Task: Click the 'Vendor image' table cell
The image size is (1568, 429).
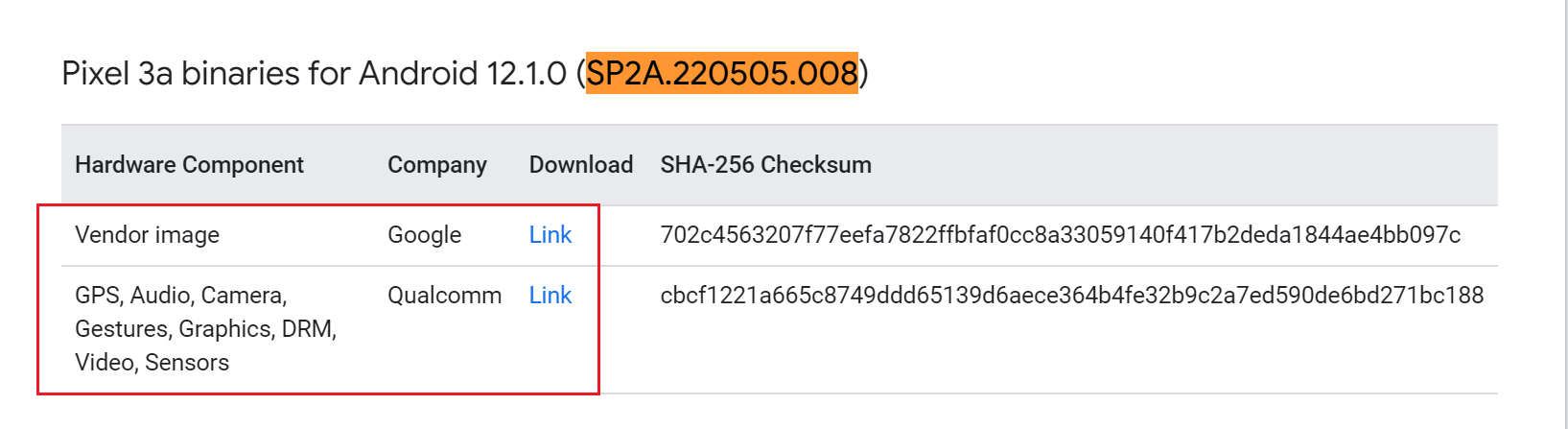Action: (x=147, y=235)
